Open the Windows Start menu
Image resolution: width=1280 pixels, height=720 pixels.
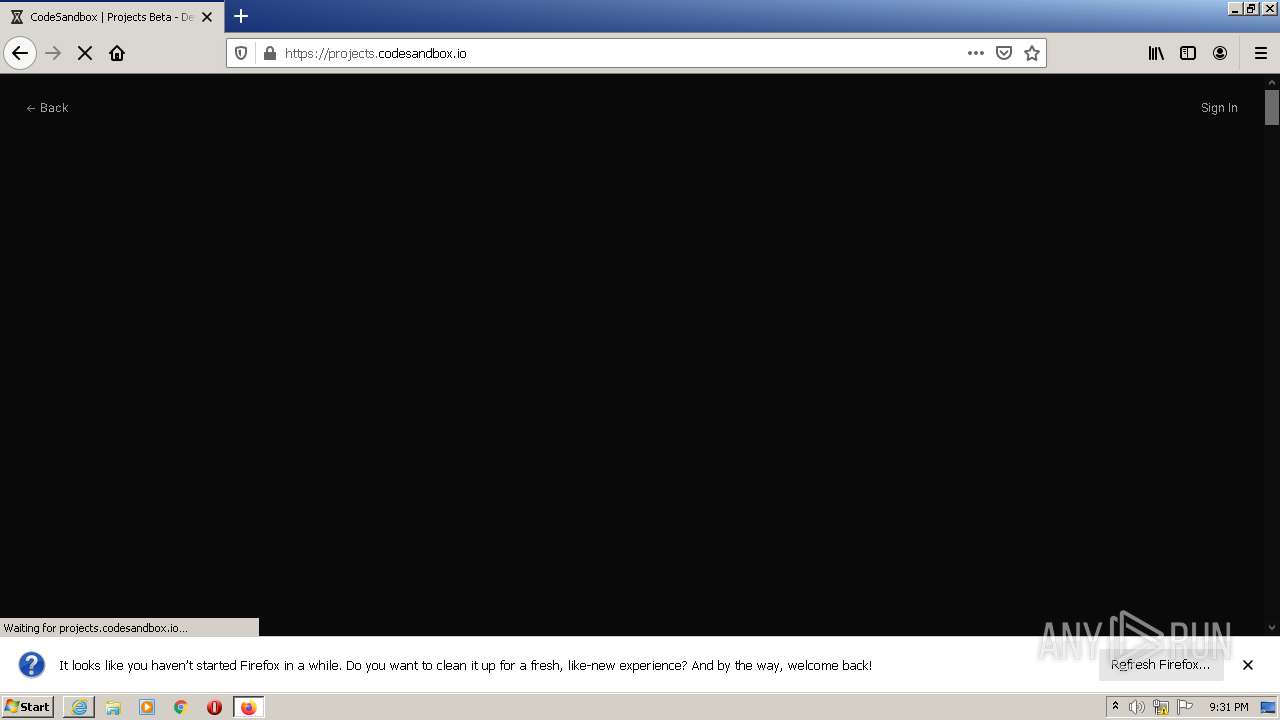coord(28,707)
